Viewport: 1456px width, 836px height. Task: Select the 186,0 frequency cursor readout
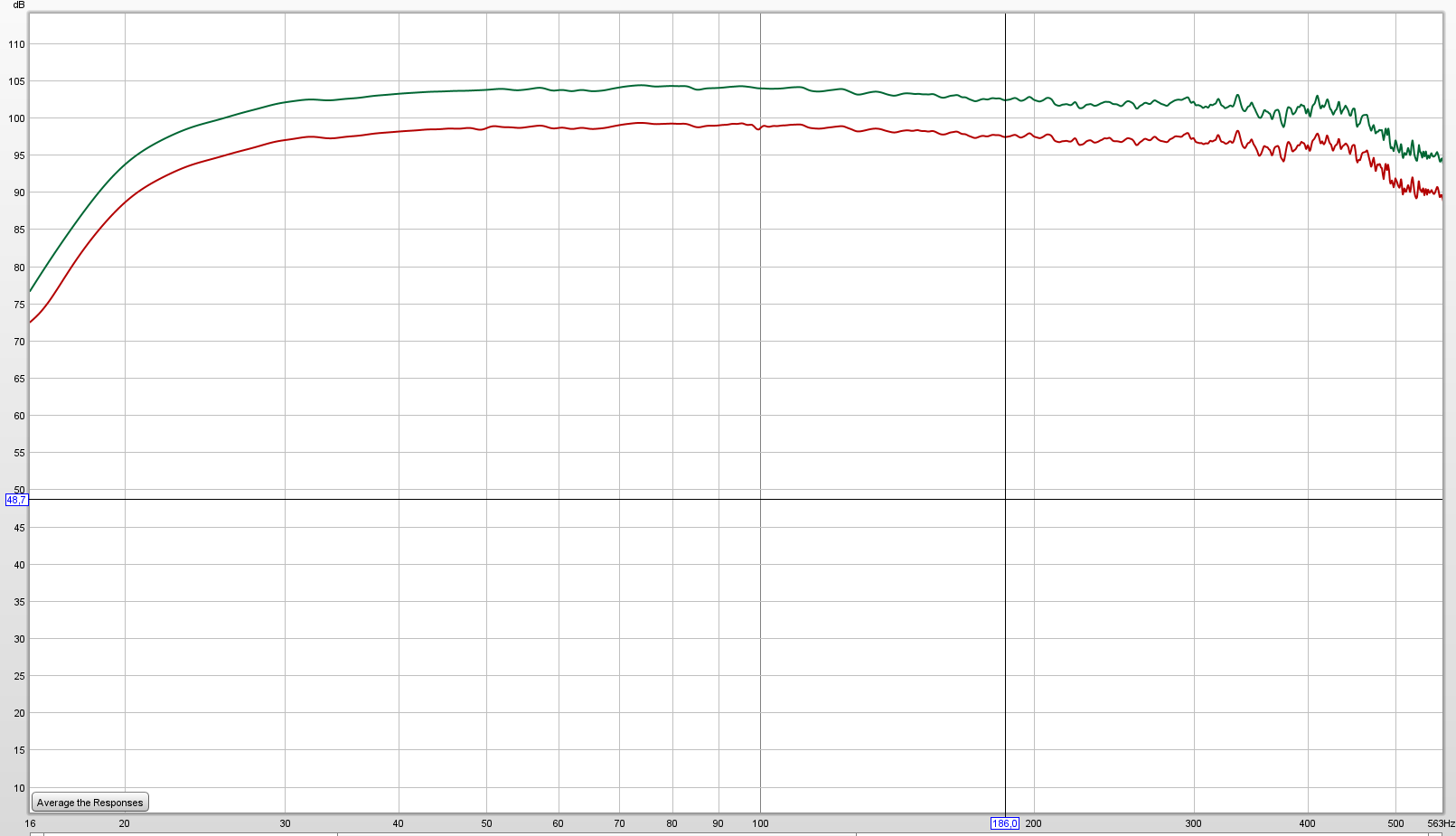(1004, 823)
